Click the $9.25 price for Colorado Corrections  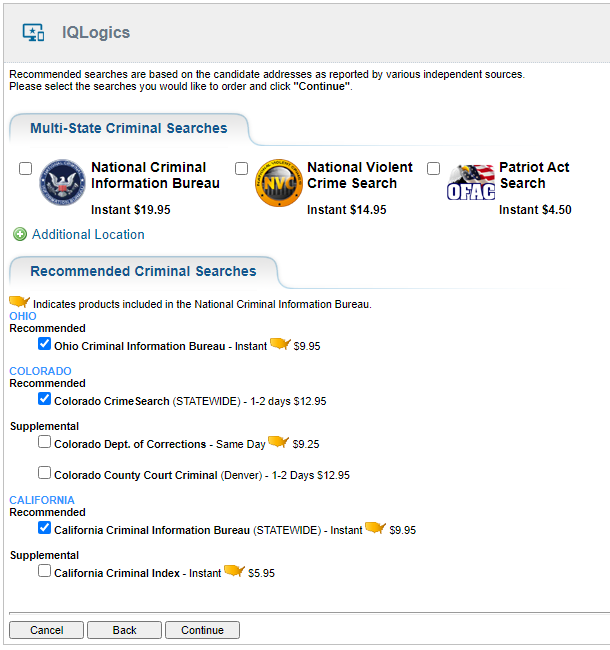click(306, 444)
